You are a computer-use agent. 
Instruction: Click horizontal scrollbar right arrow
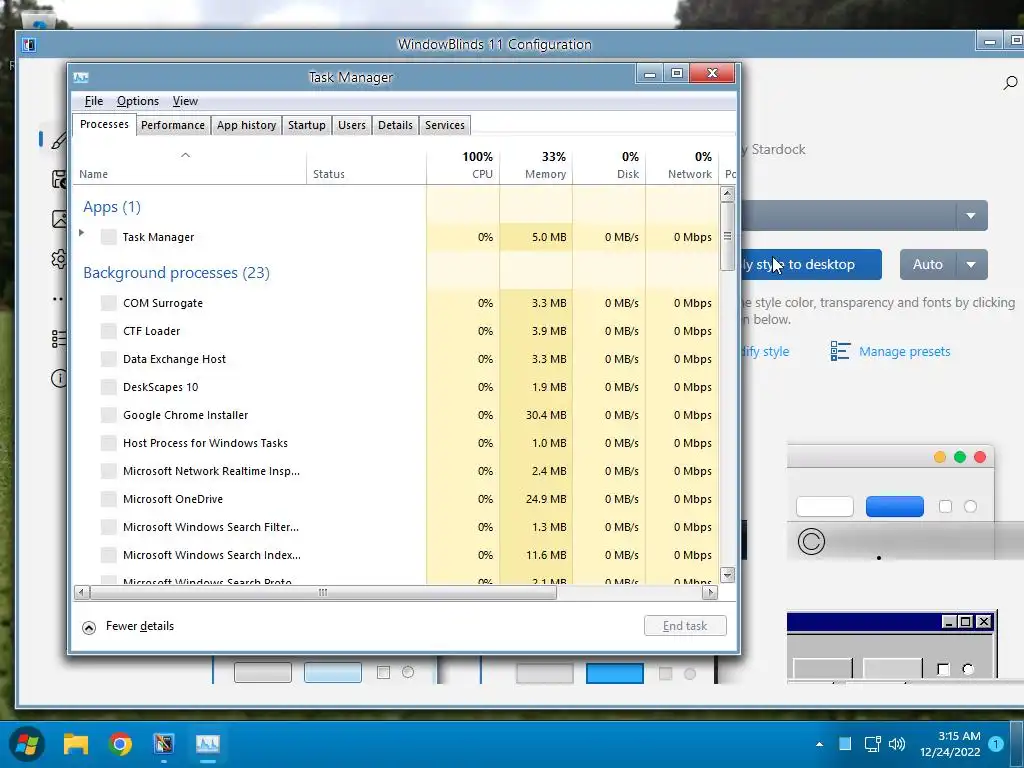tap(710, 592)
